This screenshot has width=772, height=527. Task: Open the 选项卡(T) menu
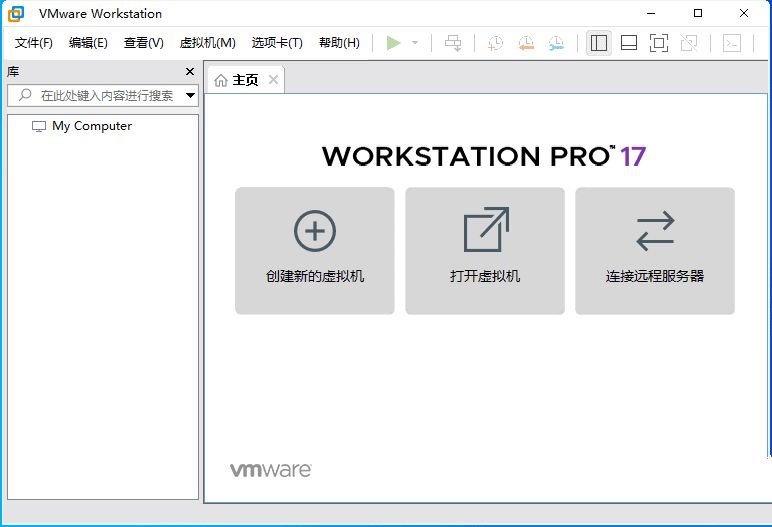pyautogui.click(x=277, y=43)
